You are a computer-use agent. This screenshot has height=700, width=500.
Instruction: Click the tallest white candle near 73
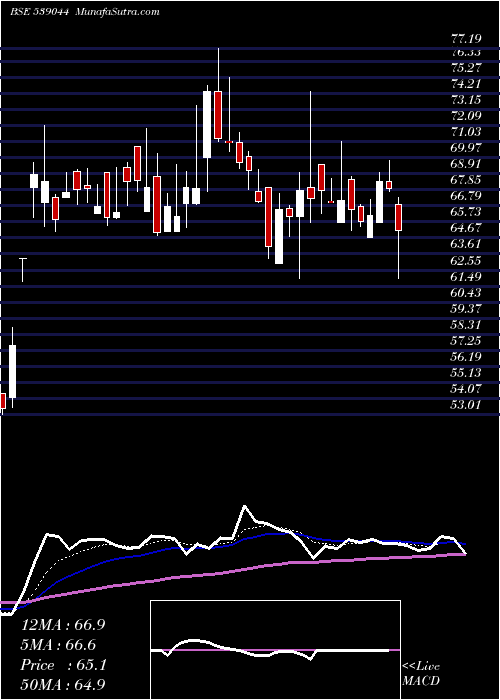pyautogui.click(x=207, y=125)
